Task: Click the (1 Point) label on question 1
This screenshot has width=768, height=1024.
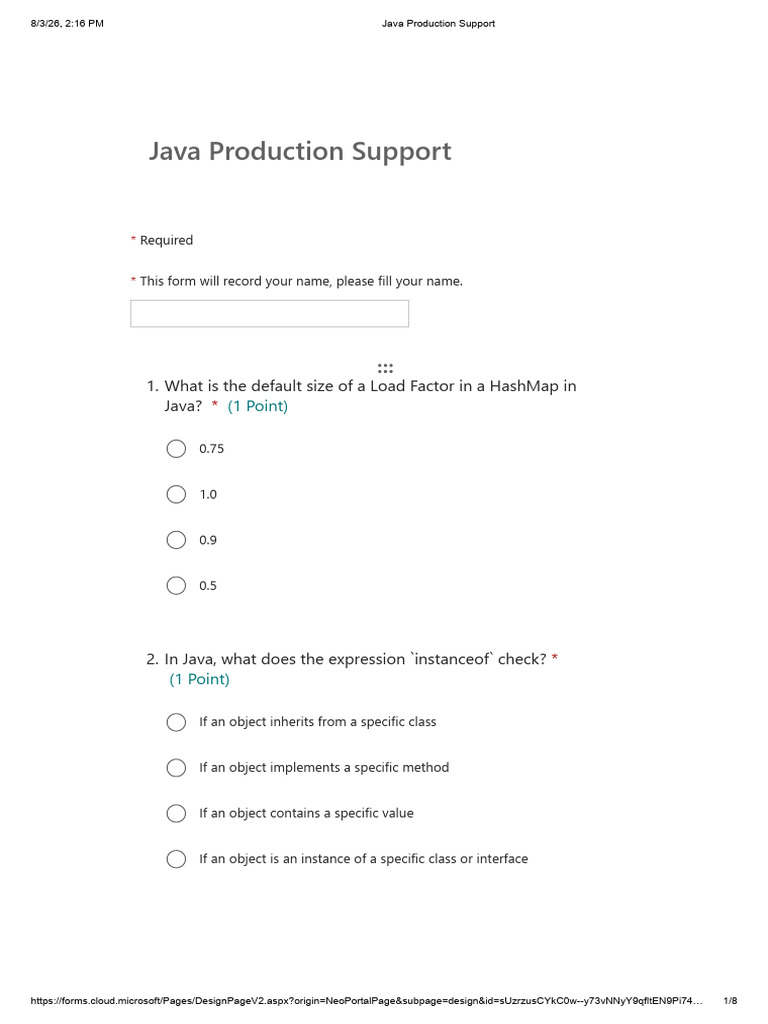Action: (257, 406)
